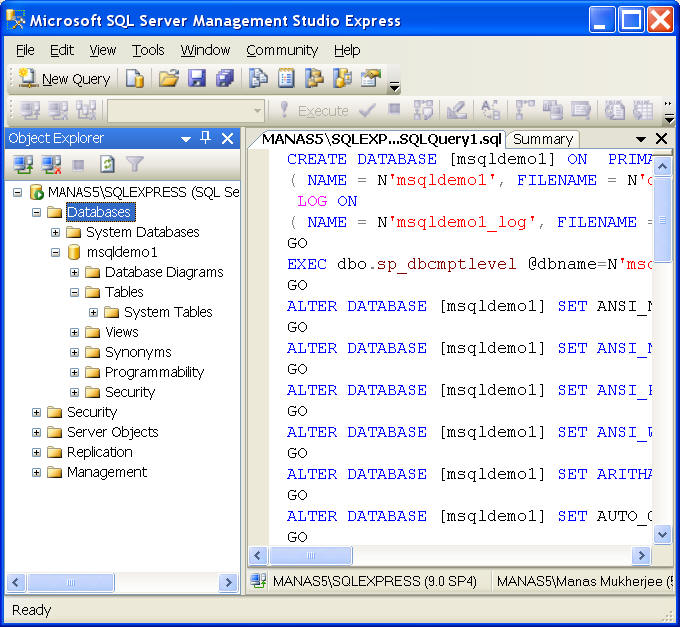Click the Save All icon
The image size is (680, 627).
click(225, 78)
